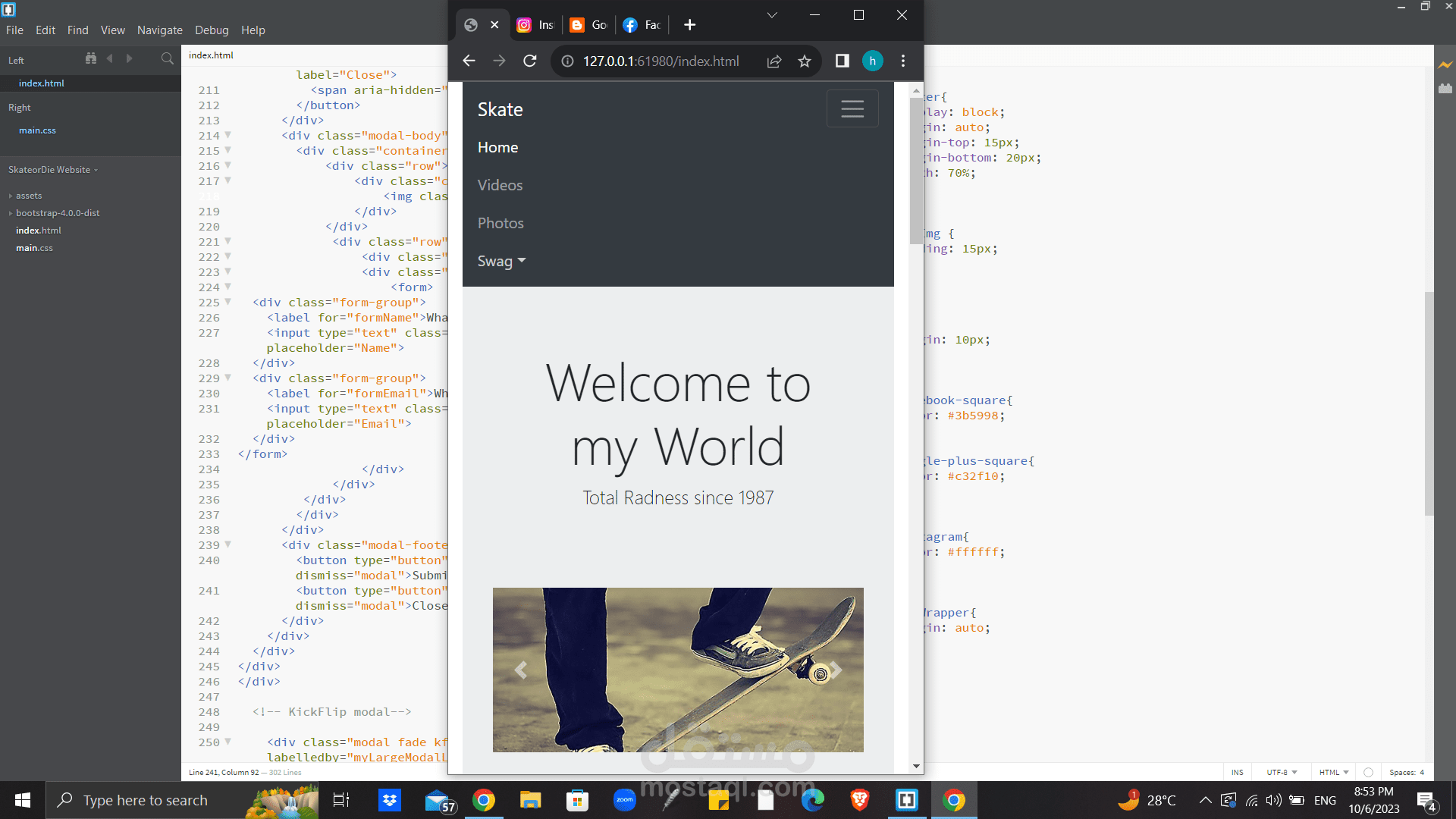This screenshot has width=1456, height=819.
Task: Open Chrome's side panel icon
Action: click(x=842, y=61)
